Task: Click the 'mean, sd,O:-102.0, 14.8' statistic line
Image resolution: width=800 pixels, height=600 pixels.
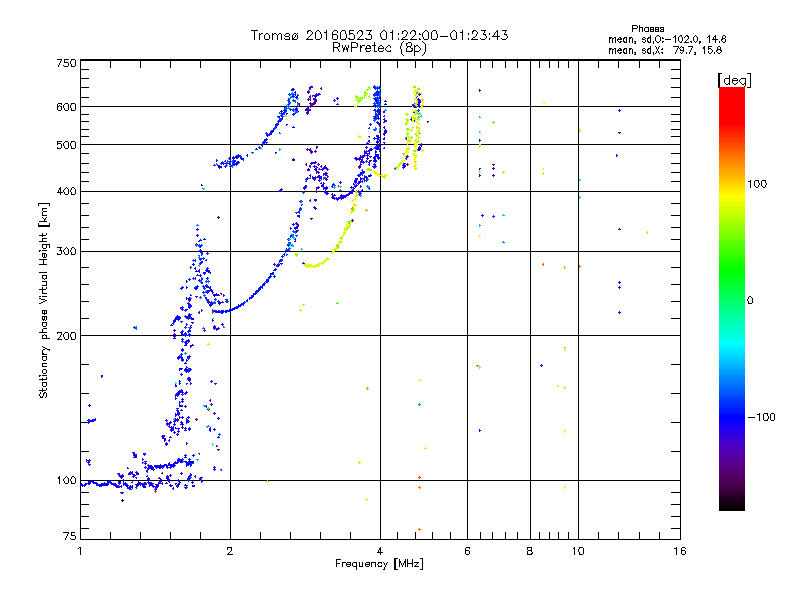Action: pyautogui.click(x=667, y=39)
